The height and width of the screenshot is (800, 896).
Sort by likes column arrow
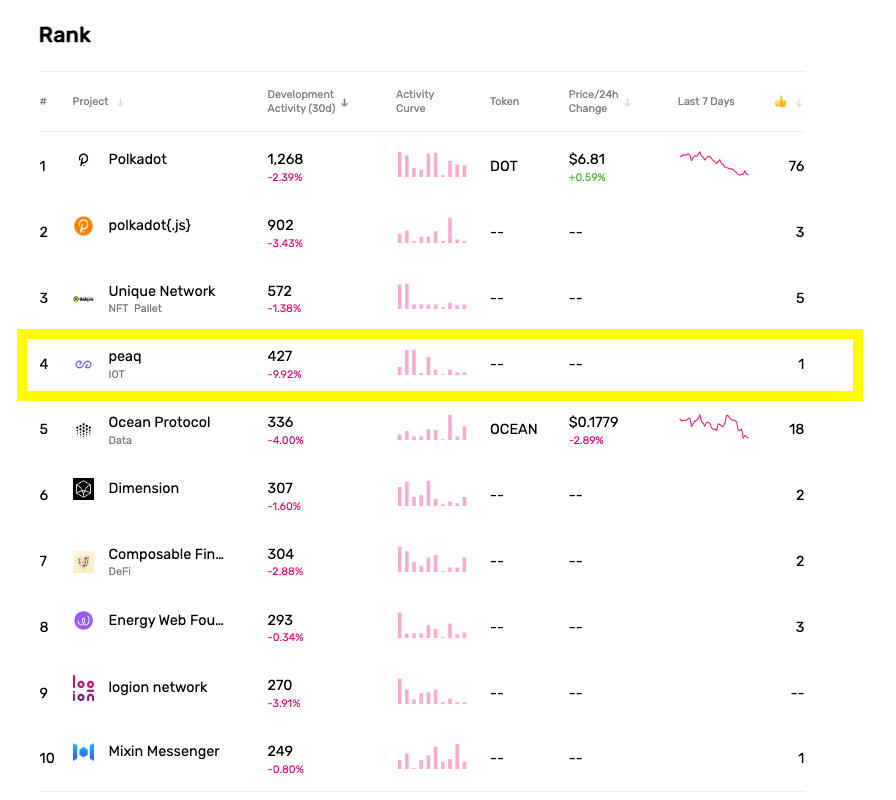click(x=799, y=102)
